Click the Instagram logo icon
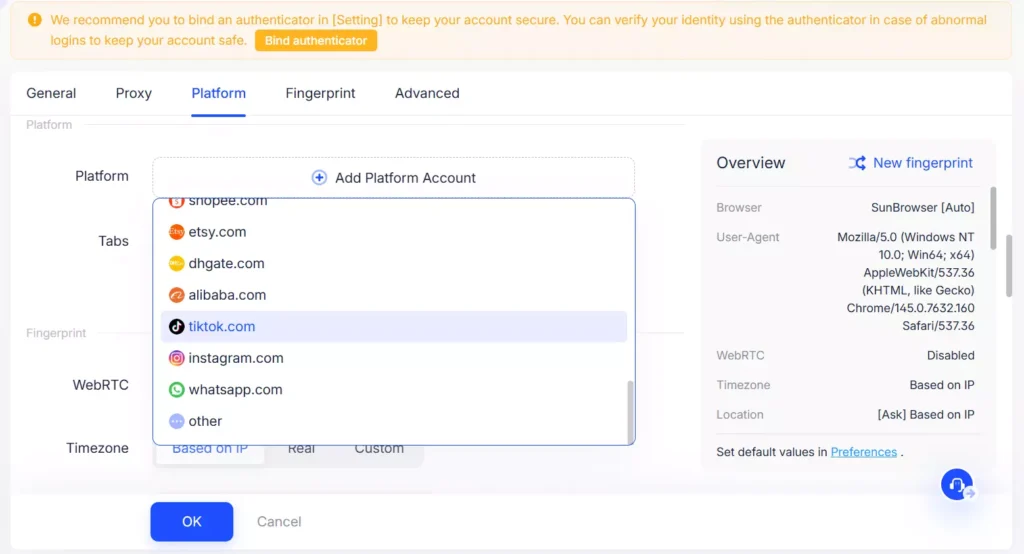1024x554 pixels. 176,358
